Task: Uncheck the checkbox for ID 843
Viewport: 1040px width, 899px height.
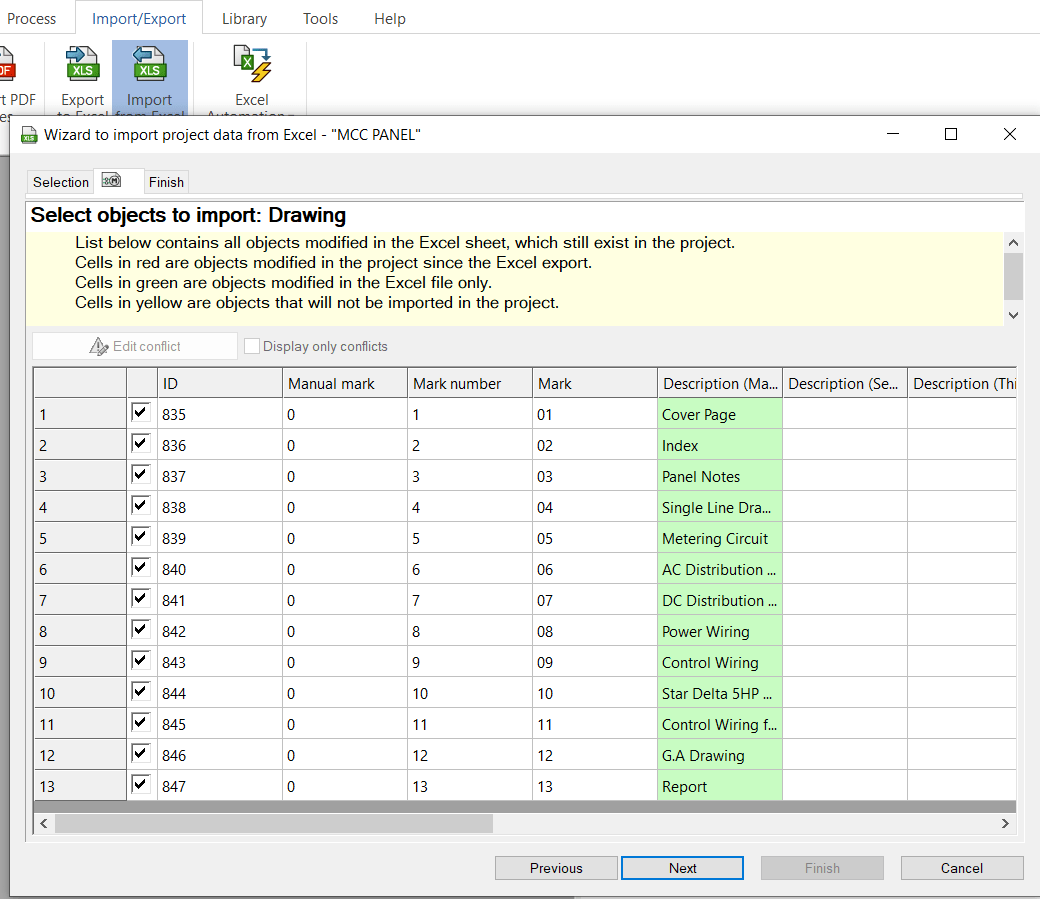Action: (x=141, y=660)
